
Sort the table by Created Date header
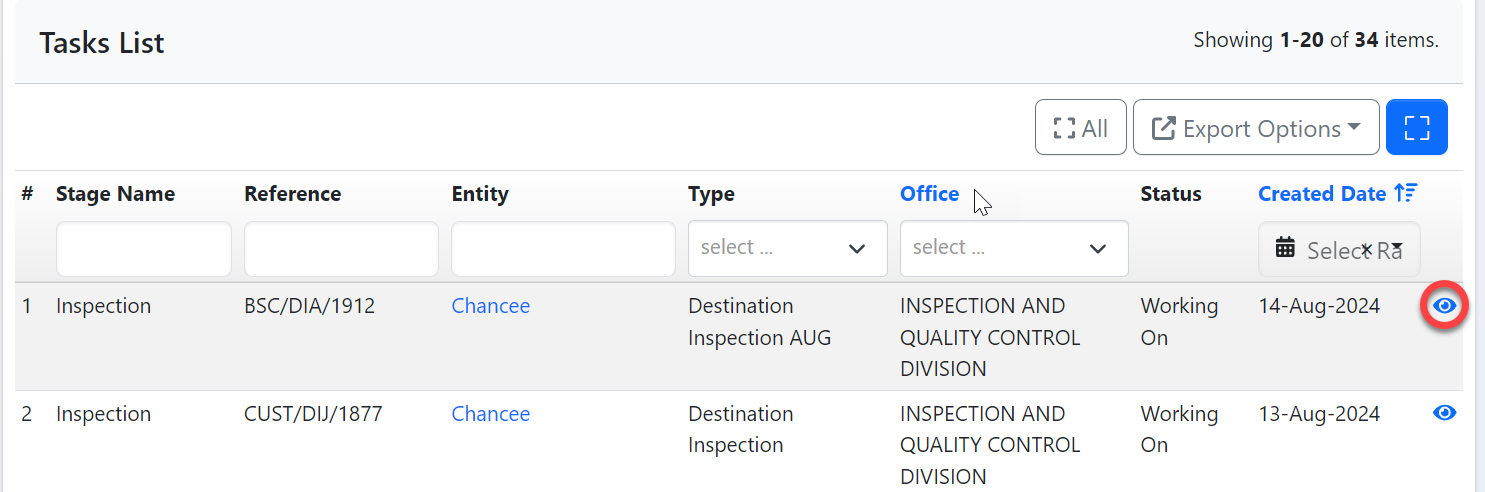pyautogui.click(x=1321, y=194)
